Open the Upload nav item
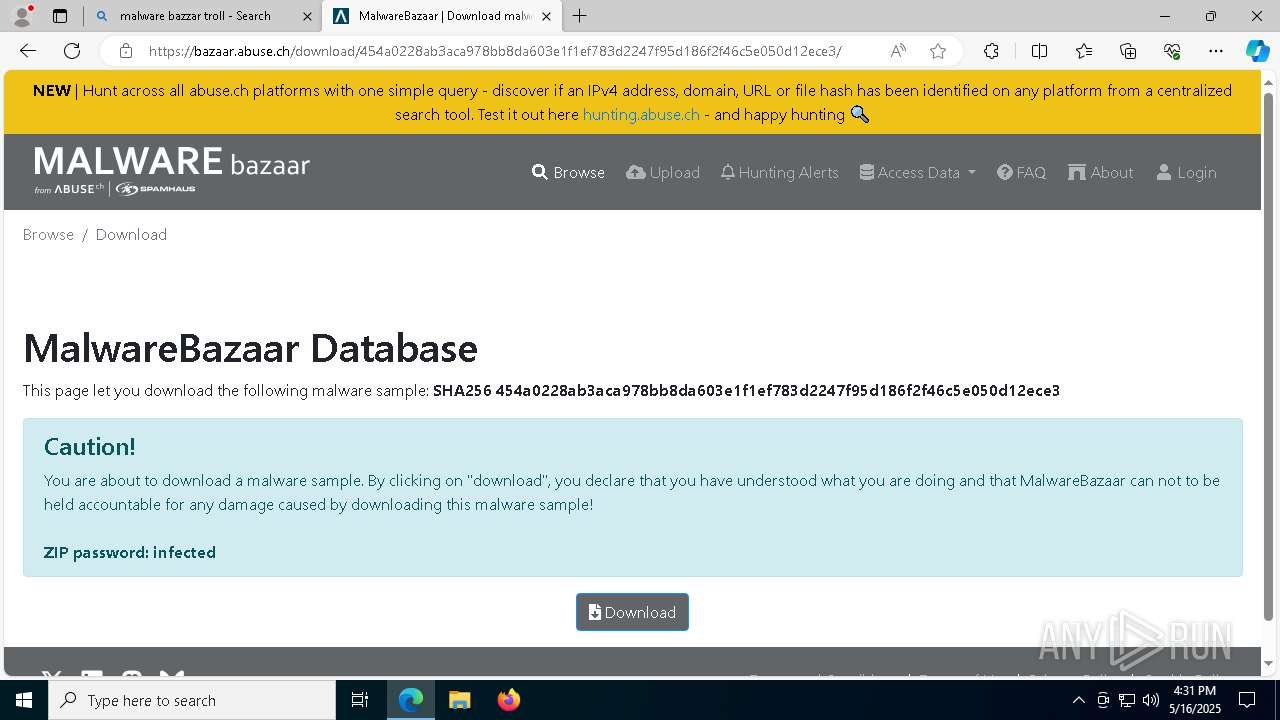The height and width of the screenshot is (720, 1280). [663, 172]
